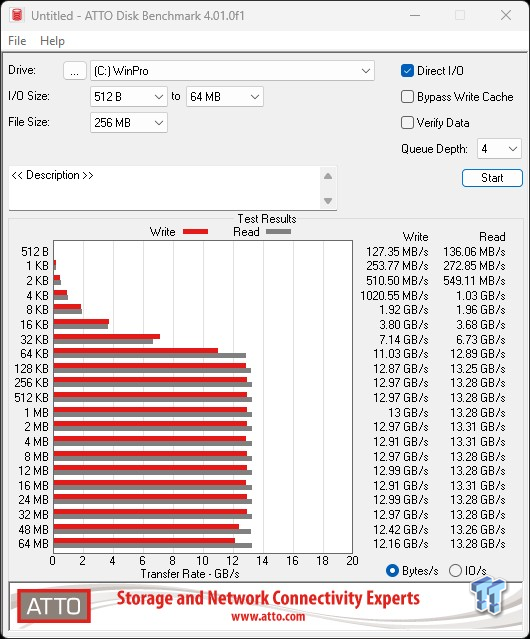
Task: Click the ATTO app icon in title bar
Action: pos(17,15)
